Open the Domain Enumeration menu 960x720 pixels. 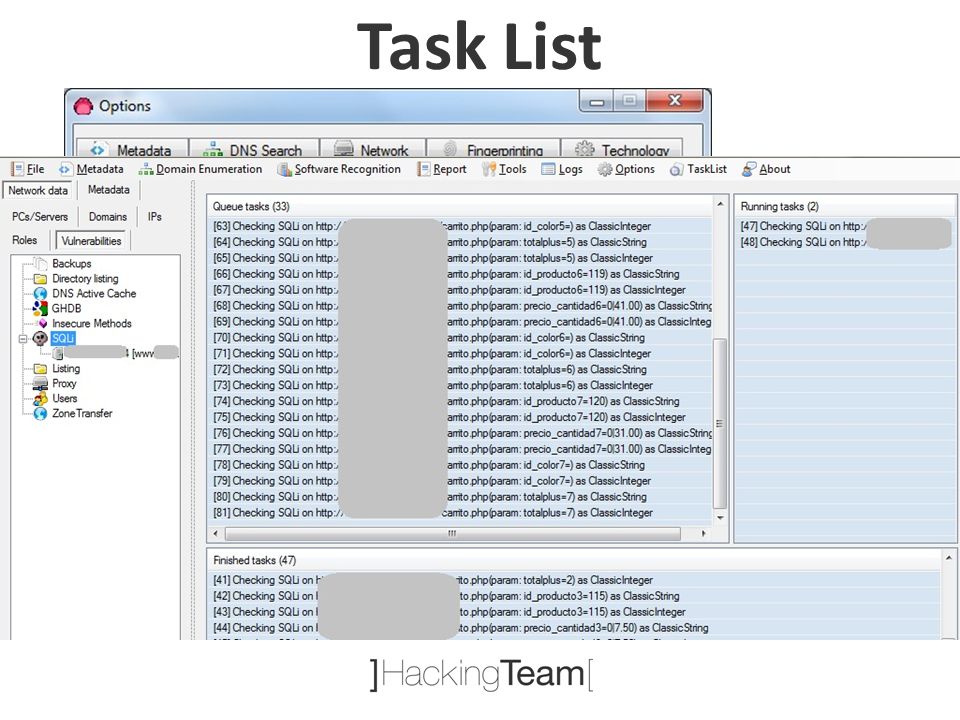click(x=201, y=169)
